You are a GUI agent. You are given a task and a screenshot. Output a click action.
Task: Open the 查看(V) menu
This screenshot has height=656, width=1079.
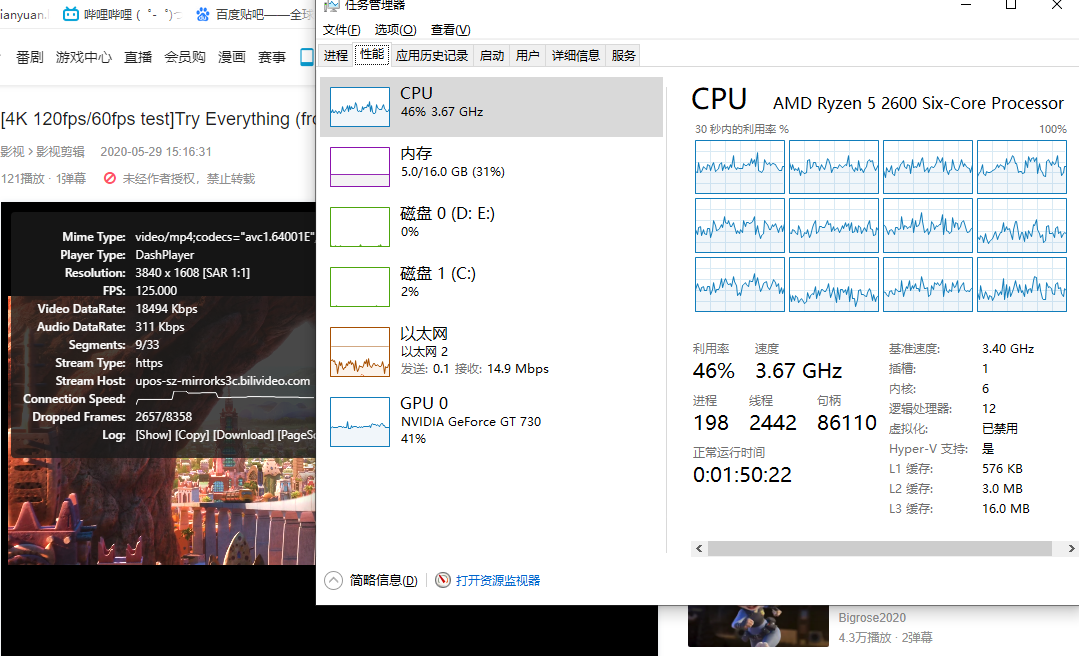(x=450, y=30)
